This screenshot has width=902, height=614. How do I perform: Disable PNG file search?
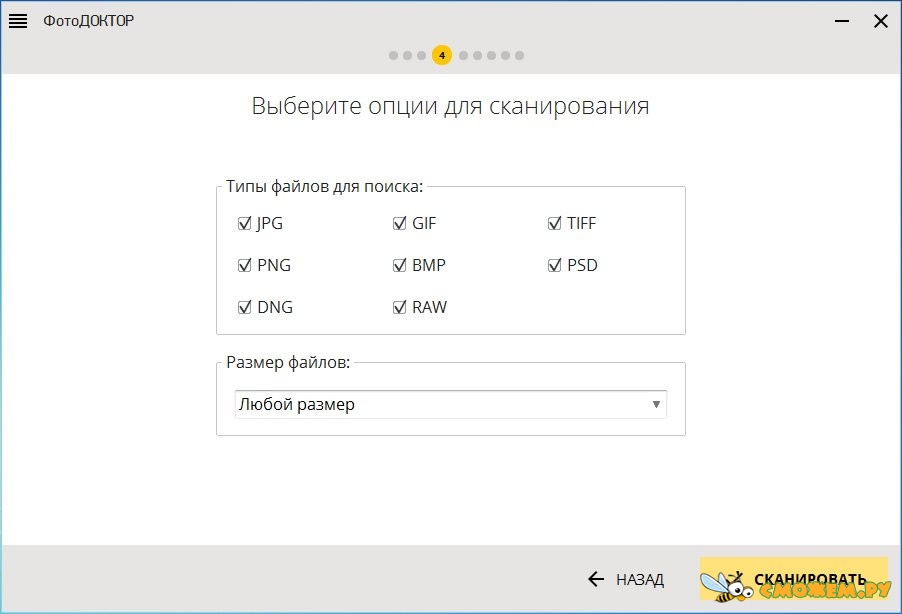pyautogui.click(x=244, y=265)
